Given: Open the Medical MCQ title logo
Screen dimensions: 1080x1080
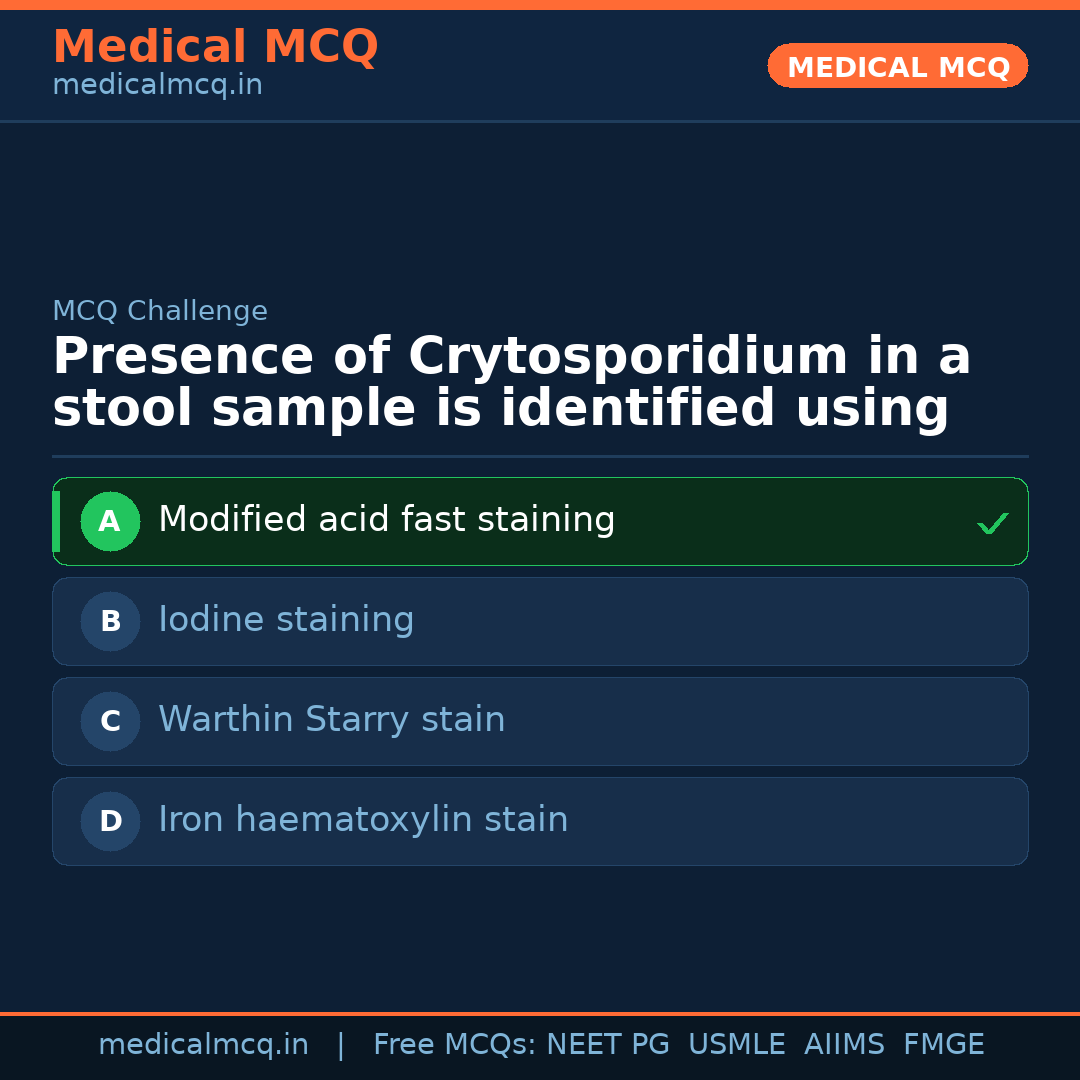Looking at the screenshot, I should (x=215, y=47).
